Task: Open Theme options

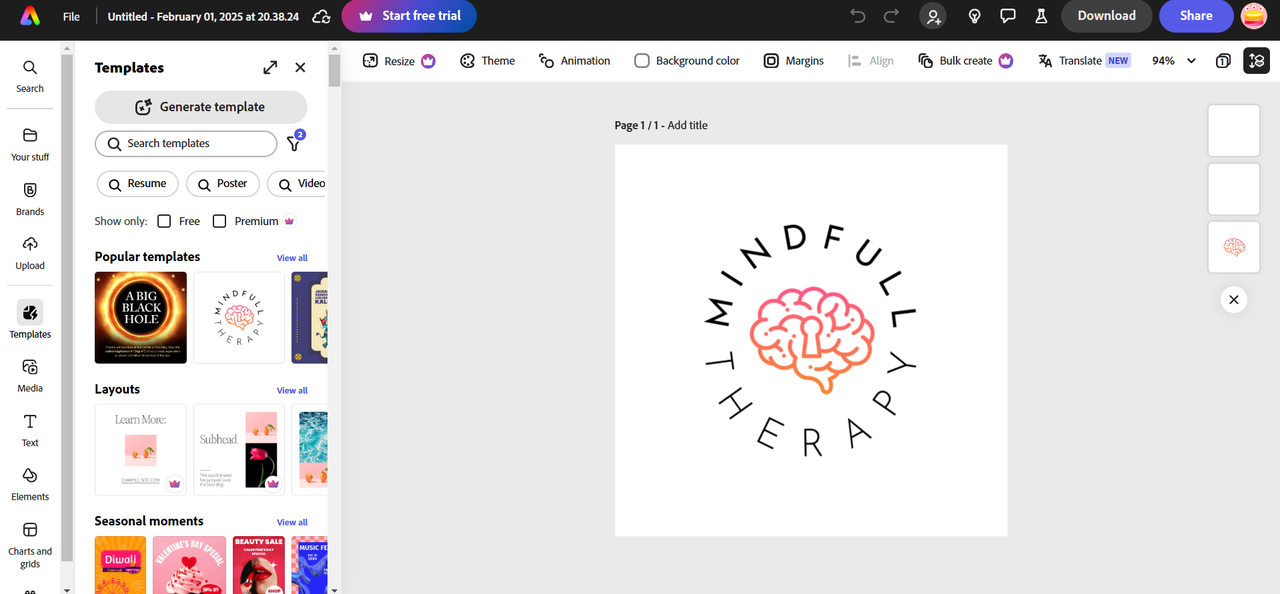Action: click(x=487, y=61)
